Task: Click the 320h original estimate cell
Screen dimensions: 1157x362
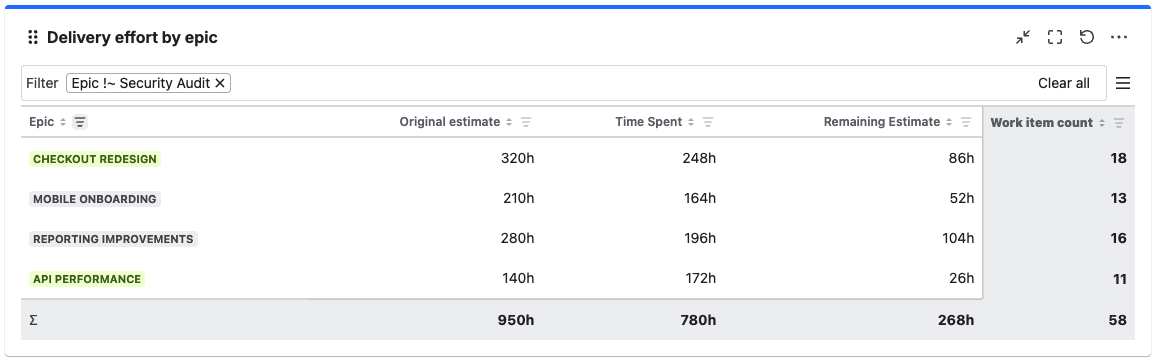Action: click(517, 159)
